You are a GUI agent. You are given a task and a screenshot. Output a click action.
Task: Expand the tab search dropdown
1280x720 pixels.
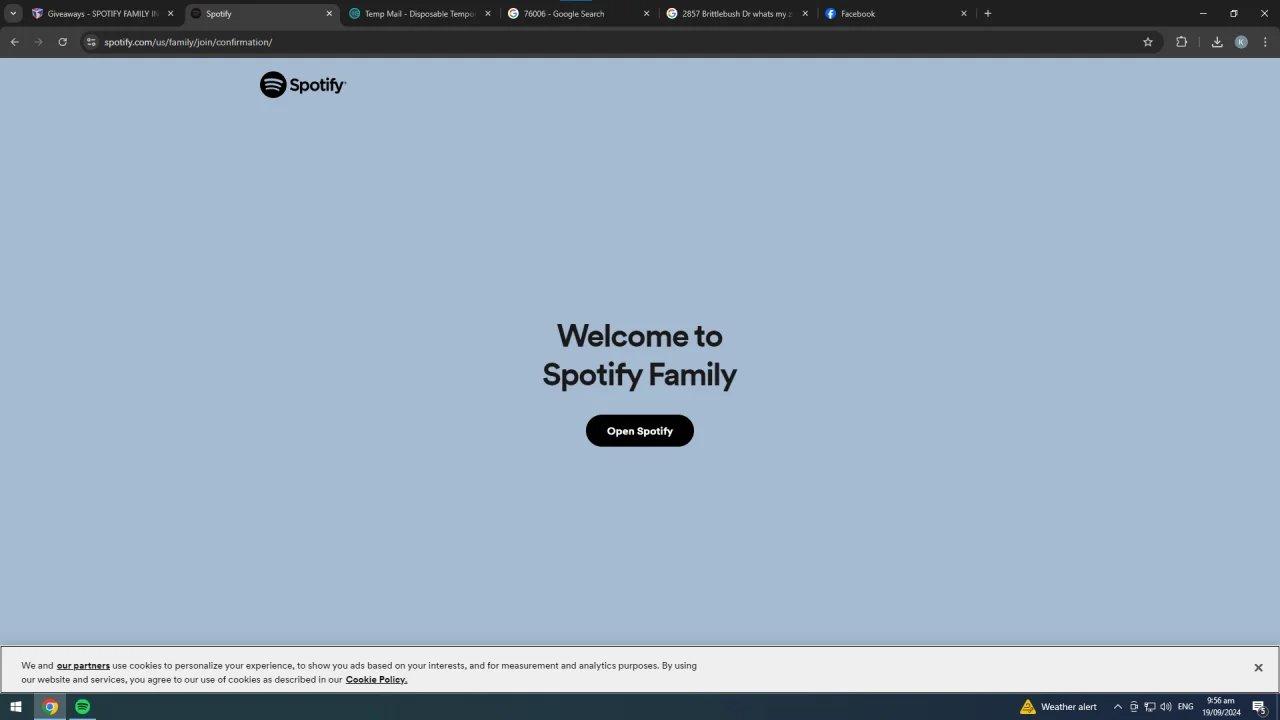click(13, 14)
